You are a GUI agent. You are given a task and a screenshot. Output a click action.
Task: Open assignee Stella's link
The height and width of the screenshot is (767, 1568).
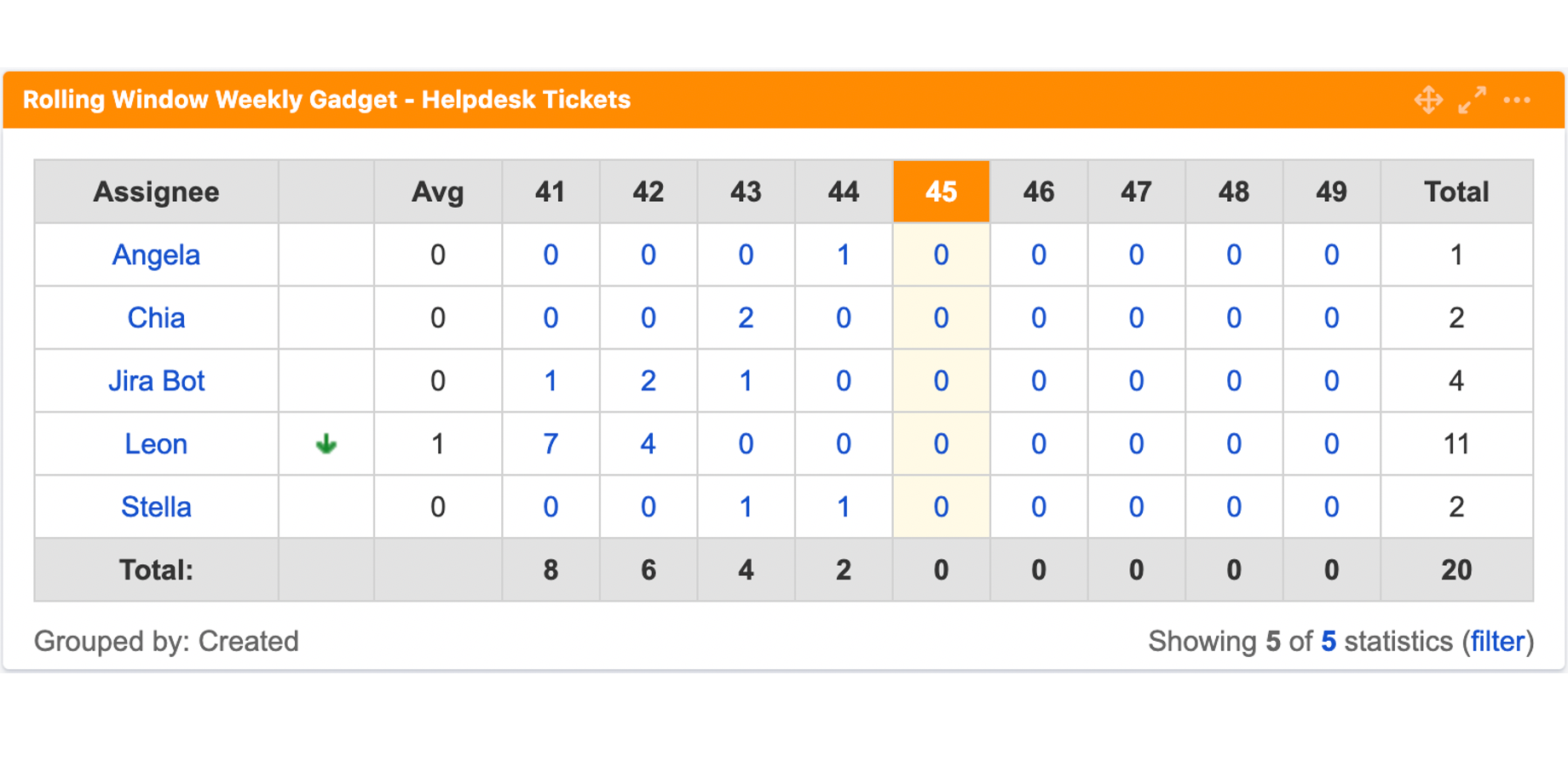tap(156, 507)
